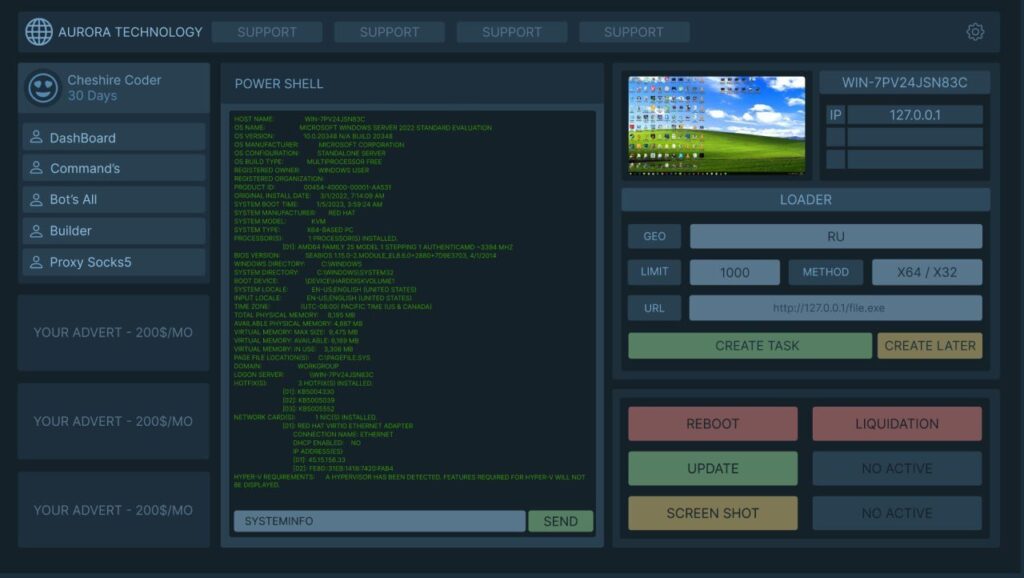Click the LIMIT label
Screen dimensions: 1024x578
pos(654,272)
